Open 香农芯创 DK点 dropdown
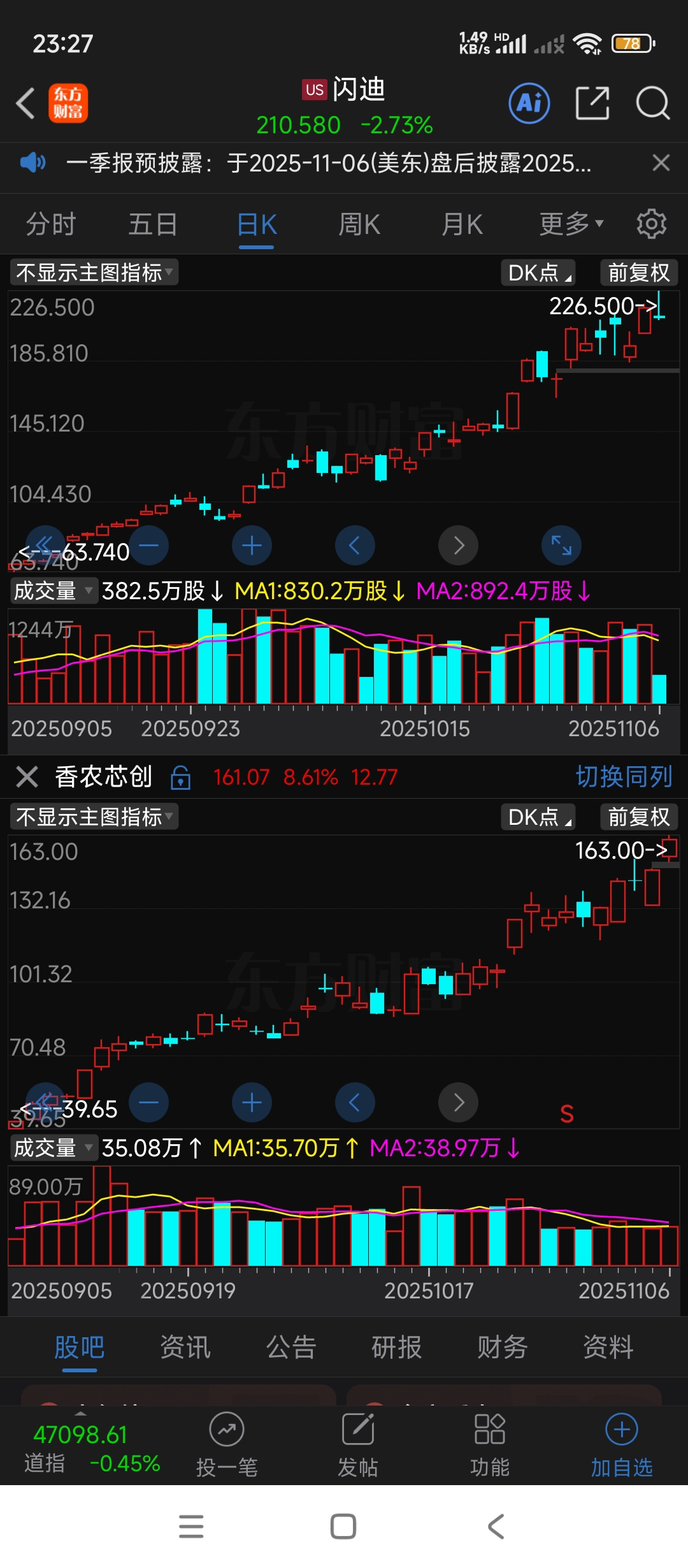688x1568 pixels. point(538,817)
